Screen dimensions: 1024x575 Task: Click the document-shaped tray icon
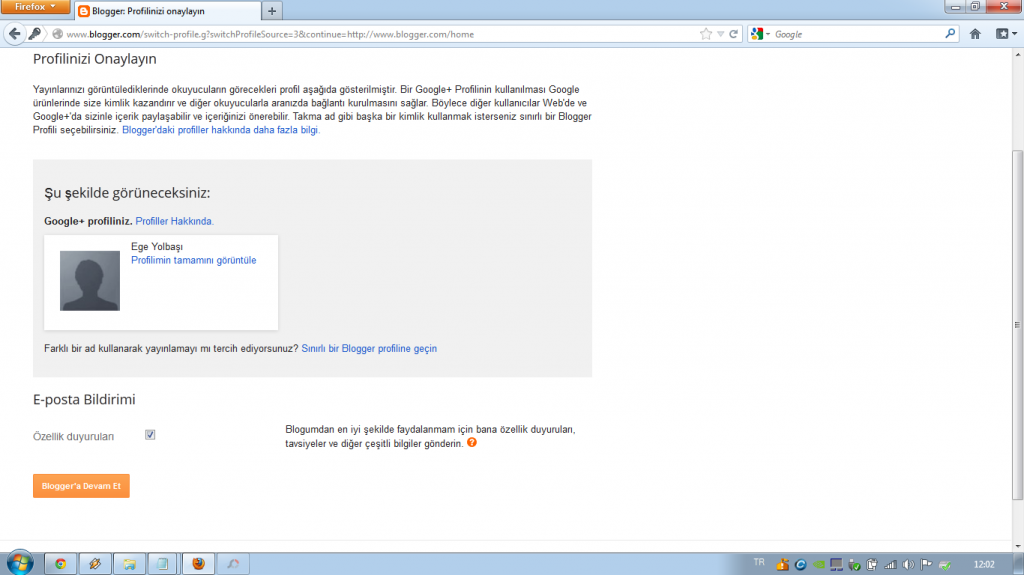[x=872, y=565]
